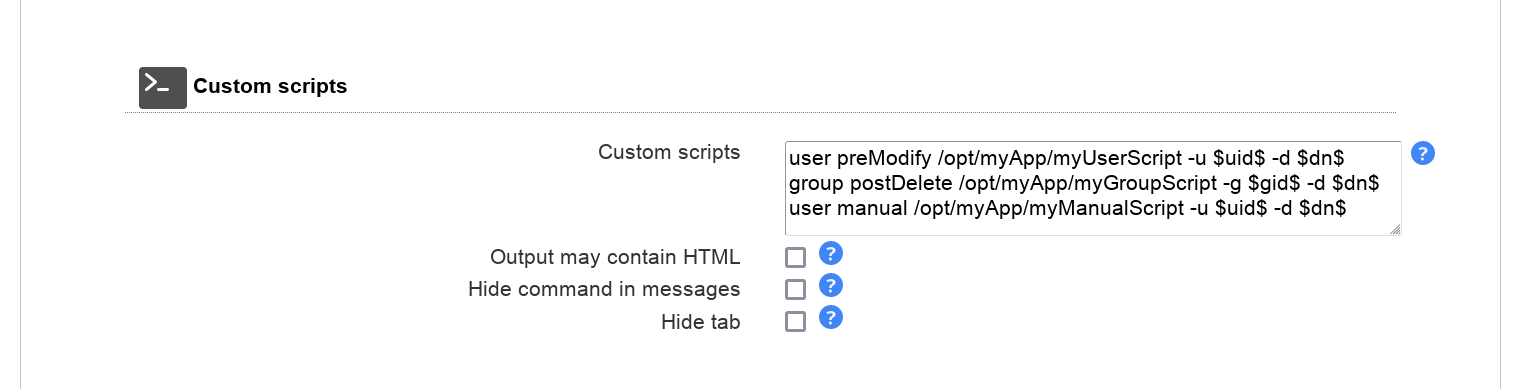Click the text area resize grip corner
1520x389 pixels.
[x=1394, y=229]
